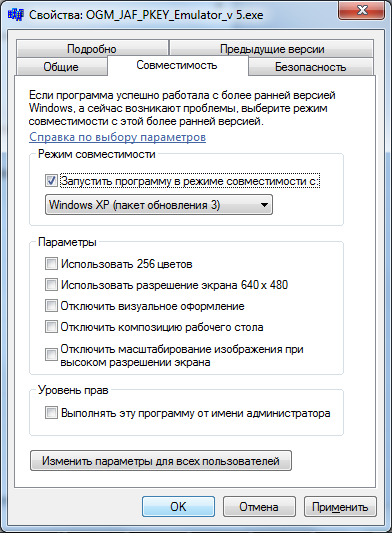392x533 pixels.
Task: Click Изменить параметры для всех пользователей
Action: pyautogui.click(x=161, y=461)
